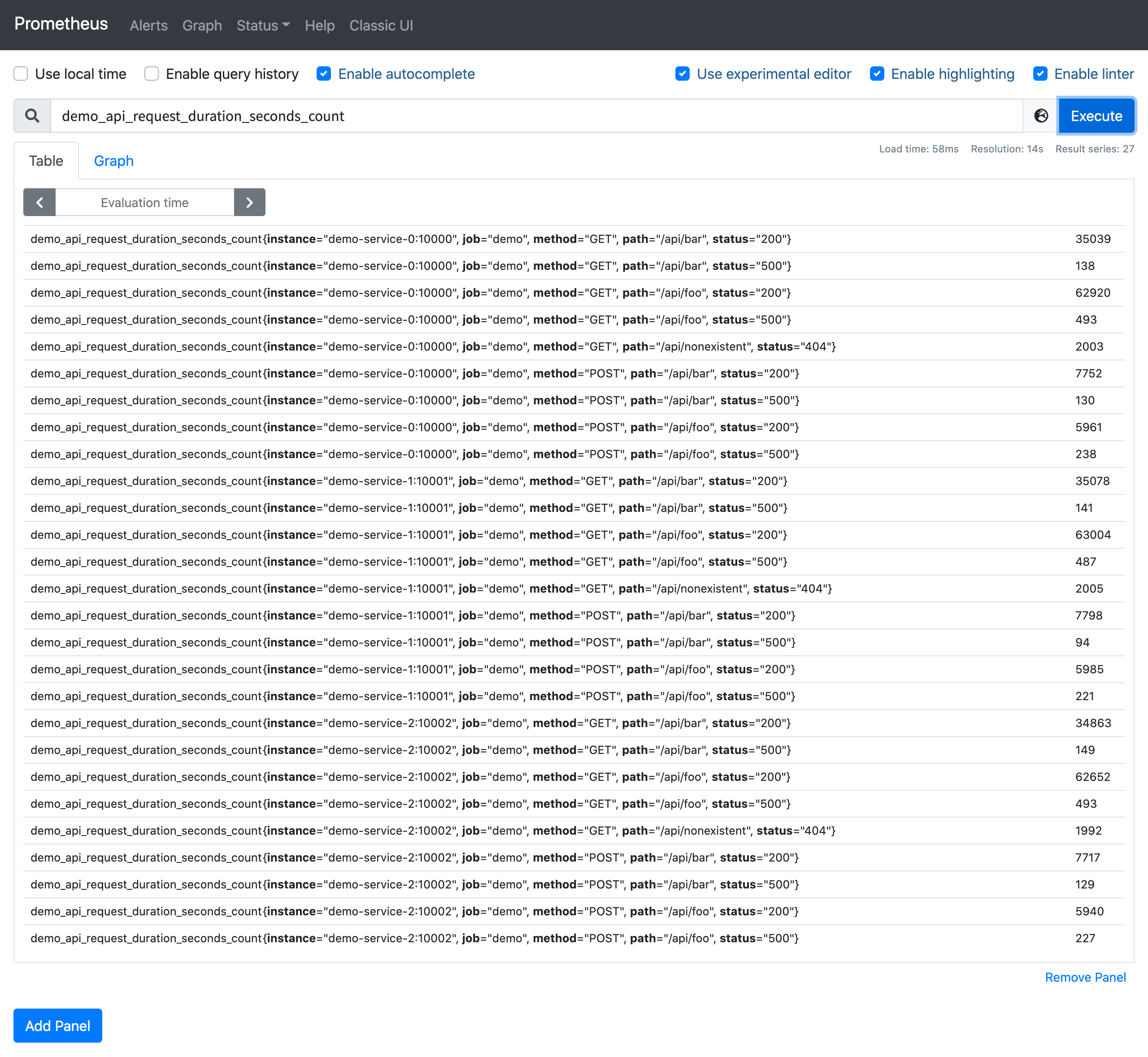
Task: Go to Classic UI link
Action: [381, 26]
